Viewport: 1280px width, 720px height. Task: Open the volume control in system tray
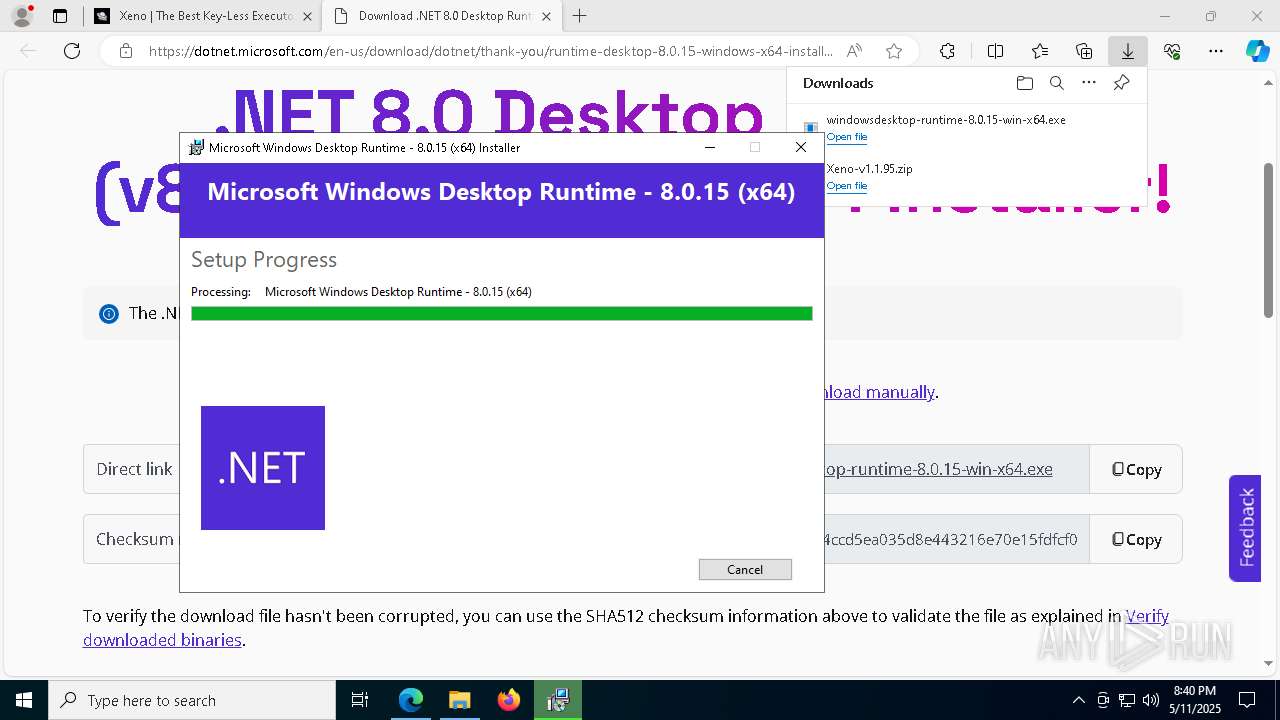[1150, 700]
